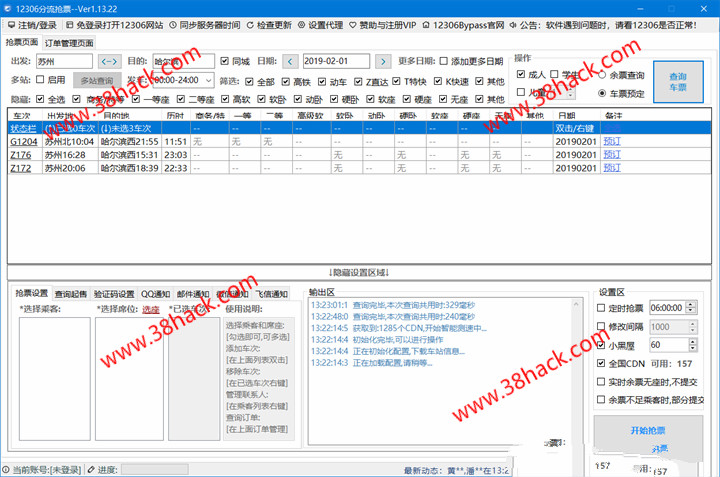The height and width of the screenshot is (477, 720).
Task: Click 预订 link for Z176
Action: 612,155
